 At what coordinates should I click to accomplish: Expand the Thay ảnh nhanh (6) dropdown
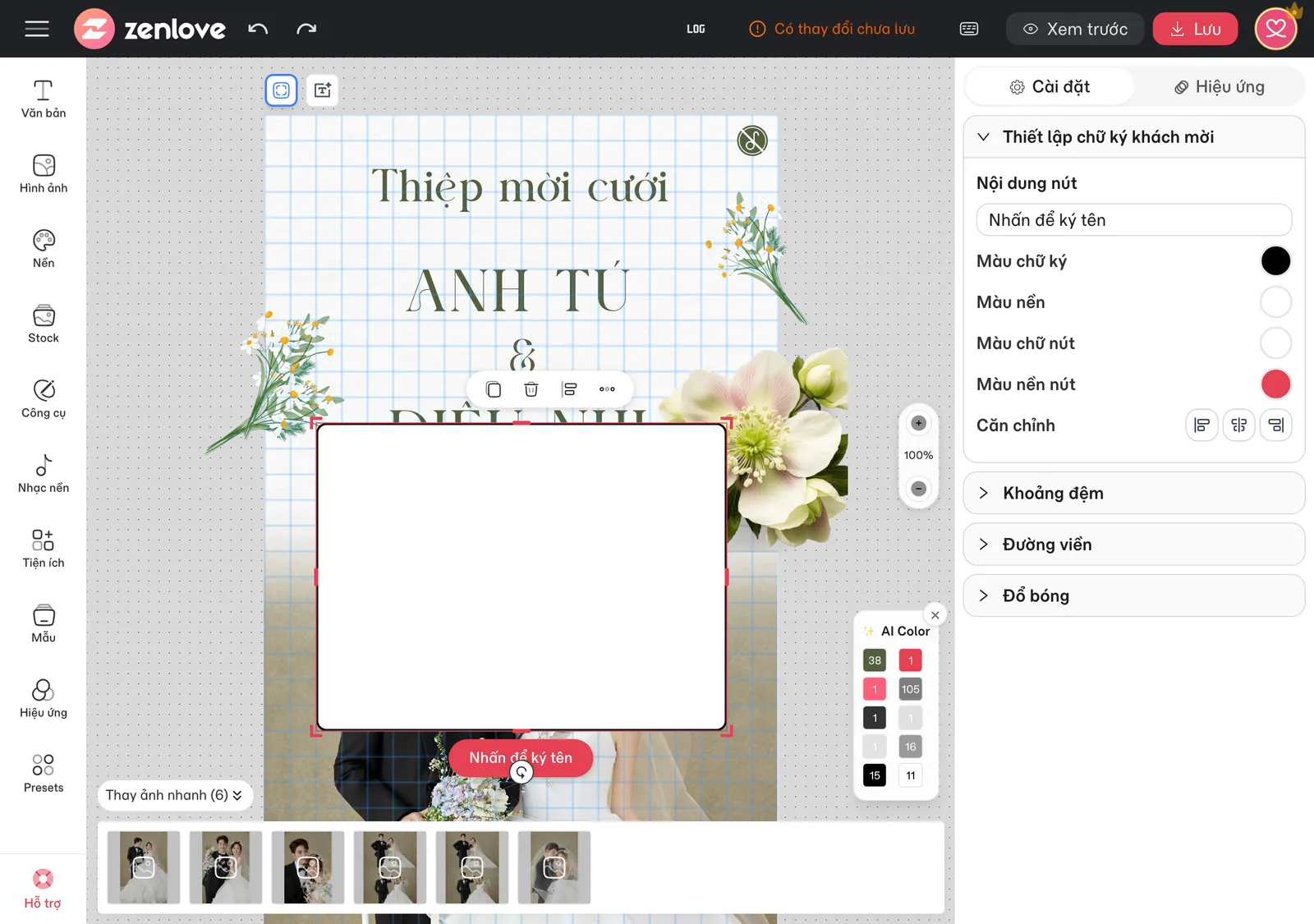pyautogui.click(x=174, y=795)
